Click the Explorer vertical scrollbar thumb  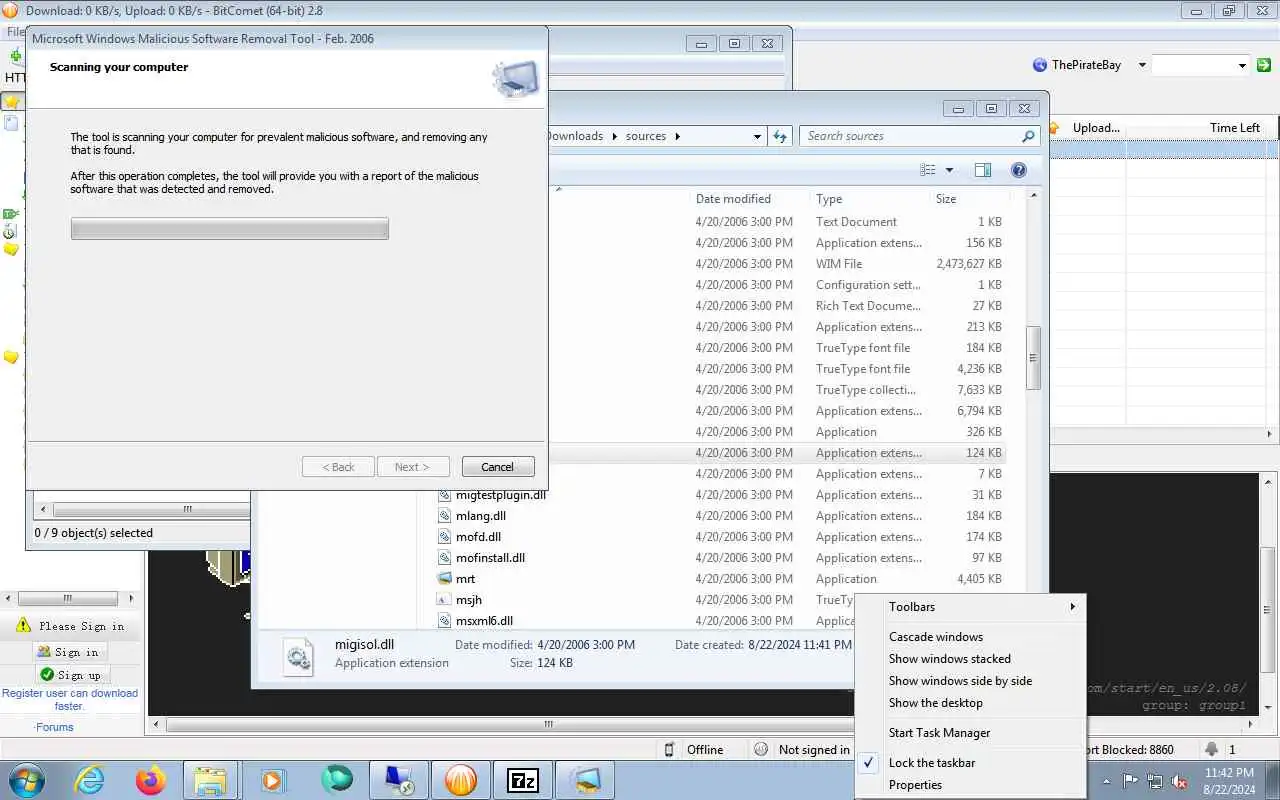click(x=1034, y=358)
